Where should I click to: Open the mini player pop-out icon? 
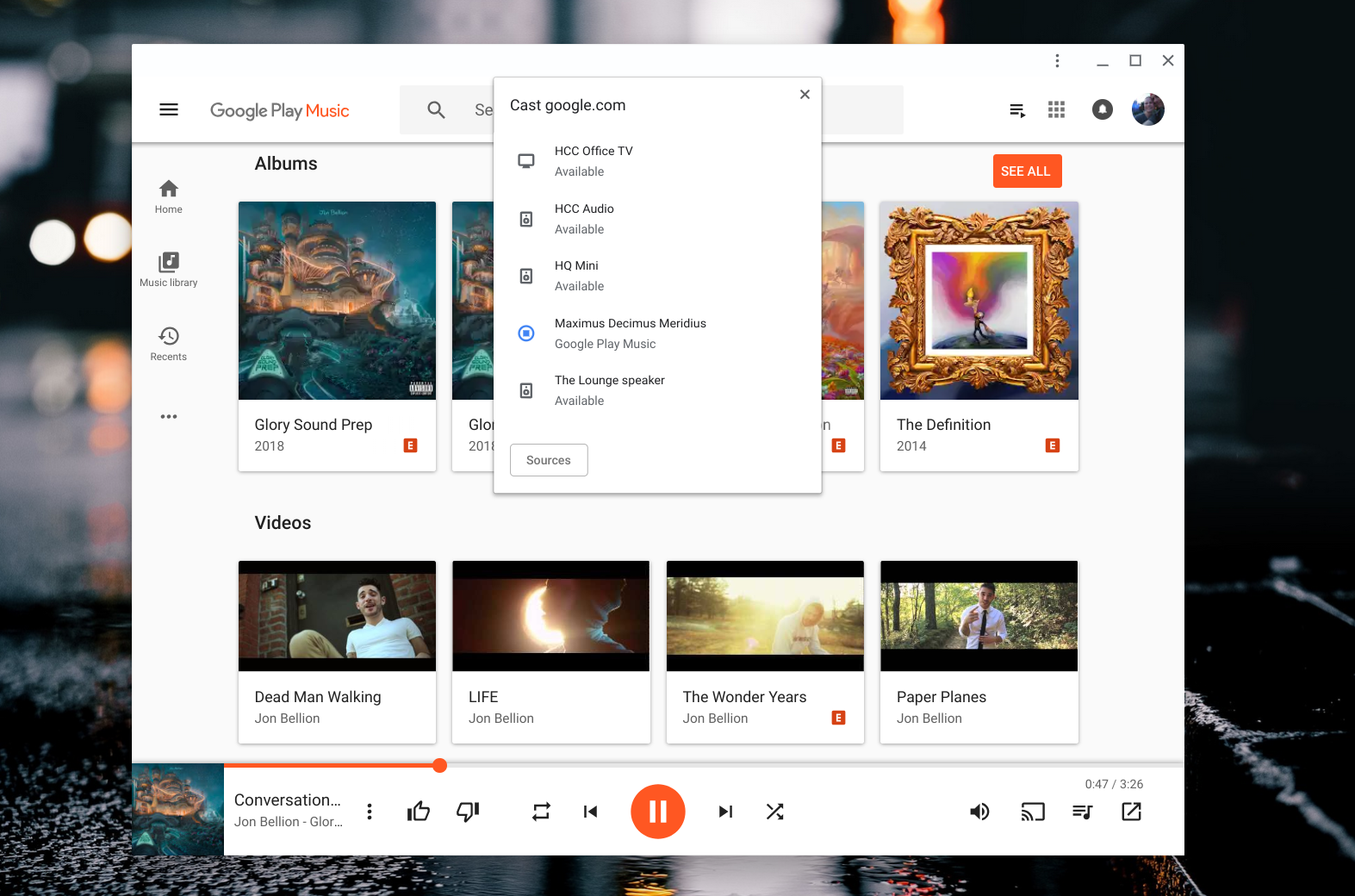[x=1132, y=812]
